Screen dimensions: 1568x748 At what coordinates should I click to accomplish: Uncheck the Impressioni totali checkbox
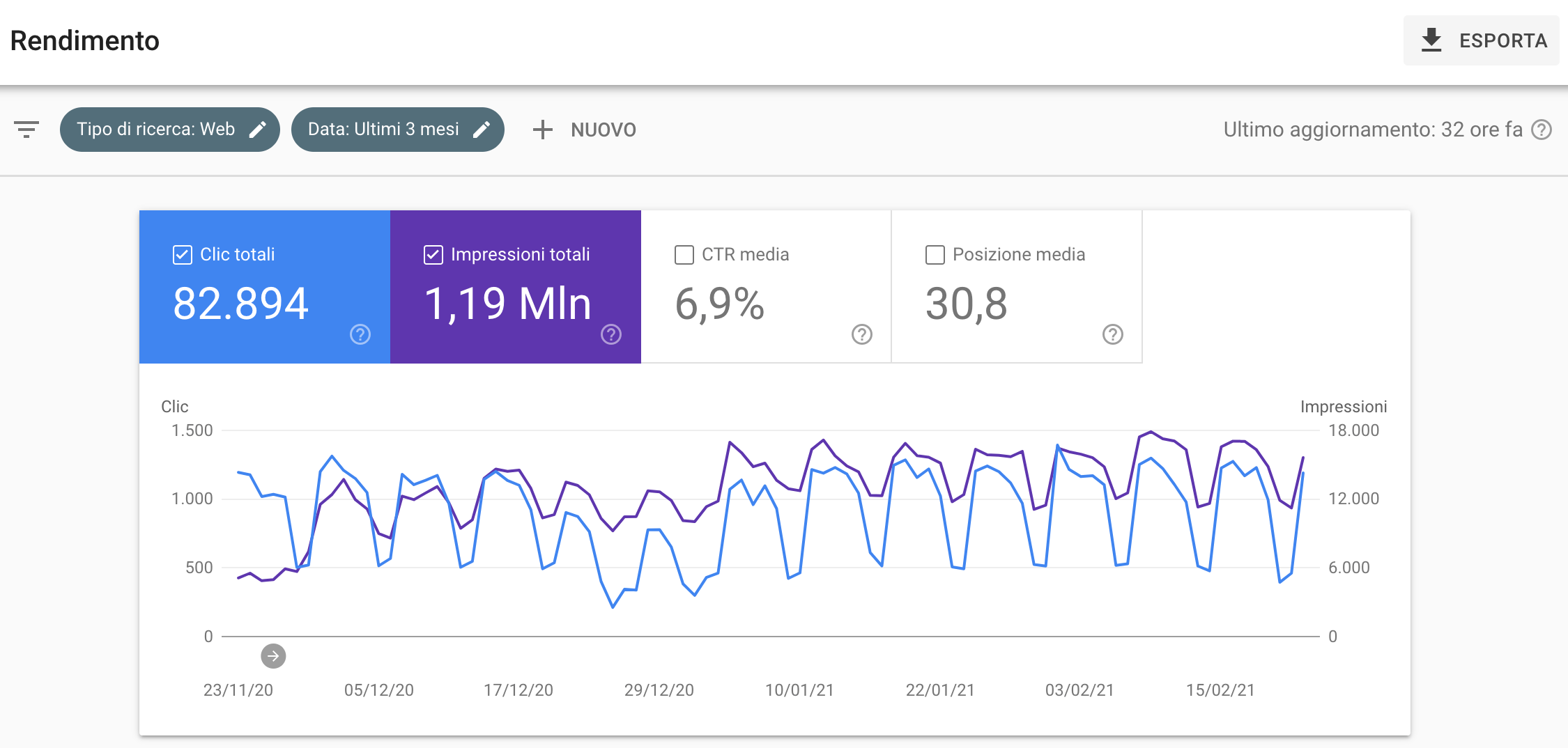click(x=433, y=255)
